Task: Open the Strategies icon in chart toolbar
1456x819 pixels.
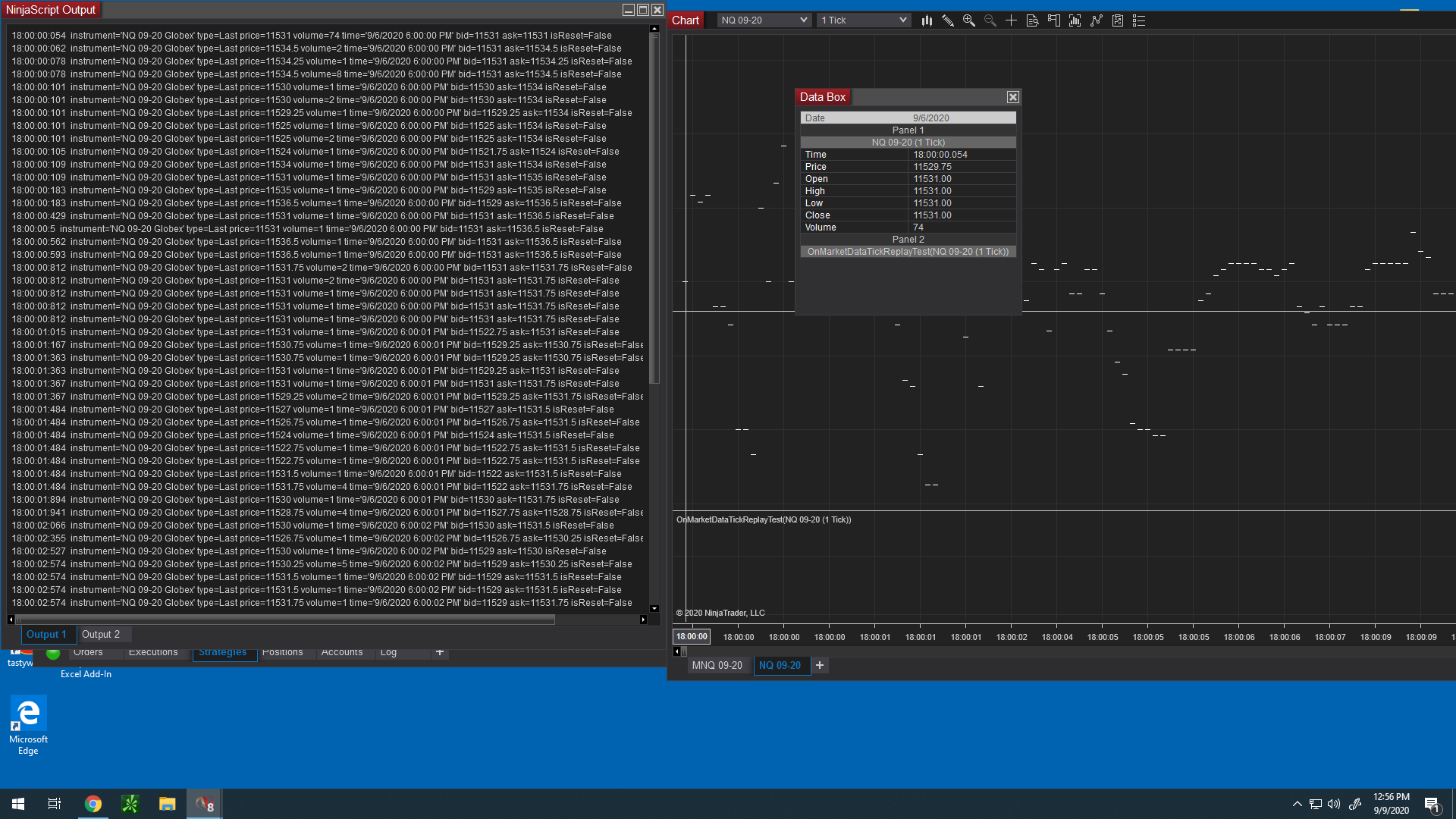Action: tap(1118, 20)
